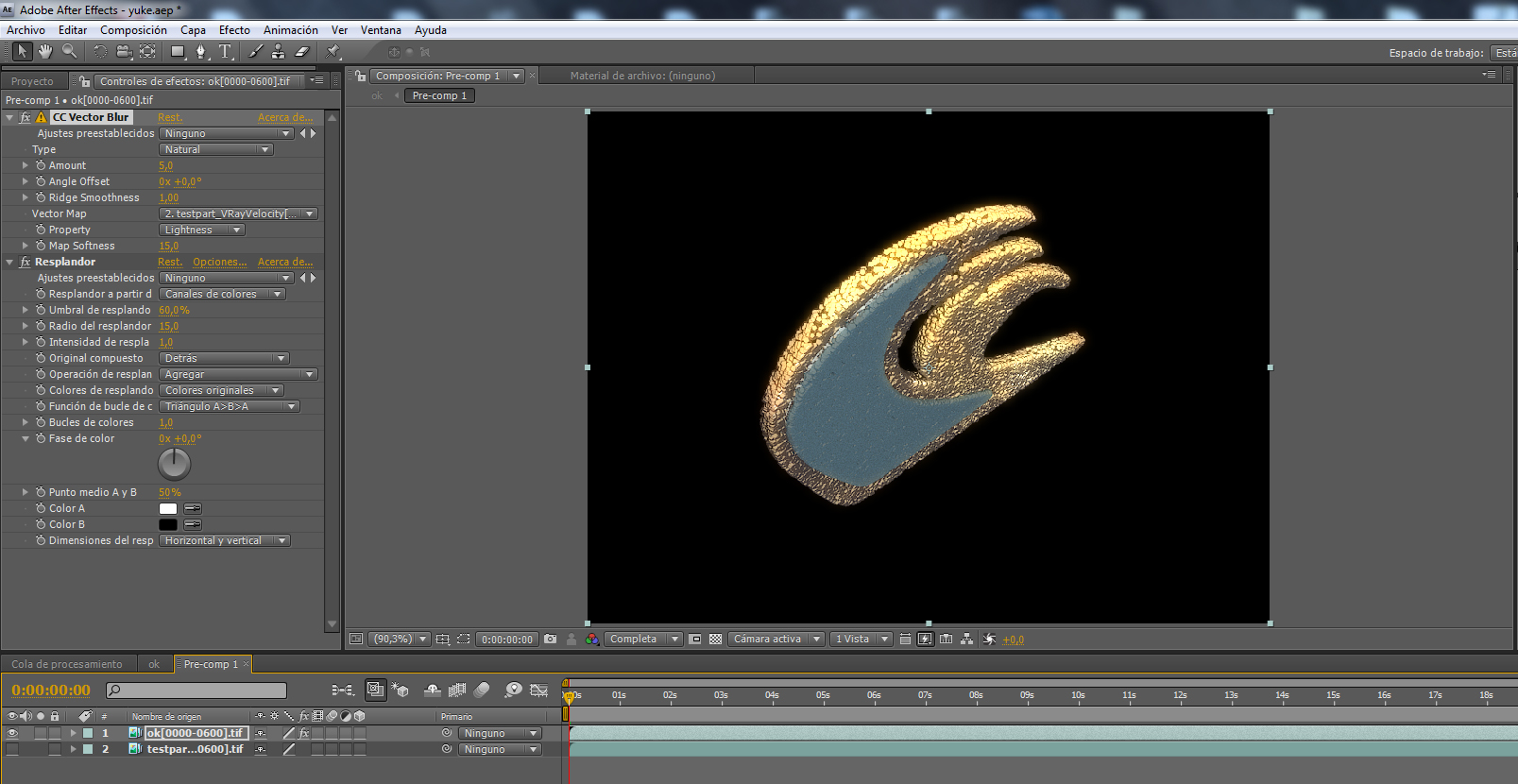
Task: Activate the Eraser tool
Action: (x=302, y=52)
